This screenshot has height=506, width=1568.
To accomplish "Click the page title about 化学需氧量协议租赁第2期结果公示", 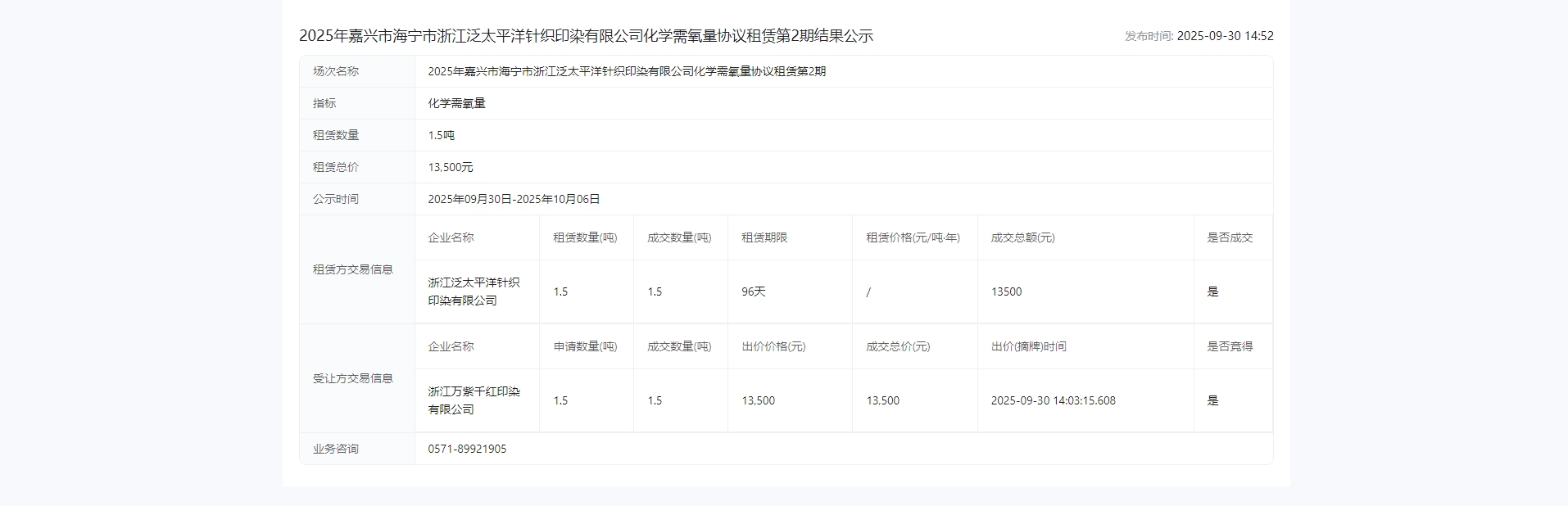I will [x=586, y=36].
